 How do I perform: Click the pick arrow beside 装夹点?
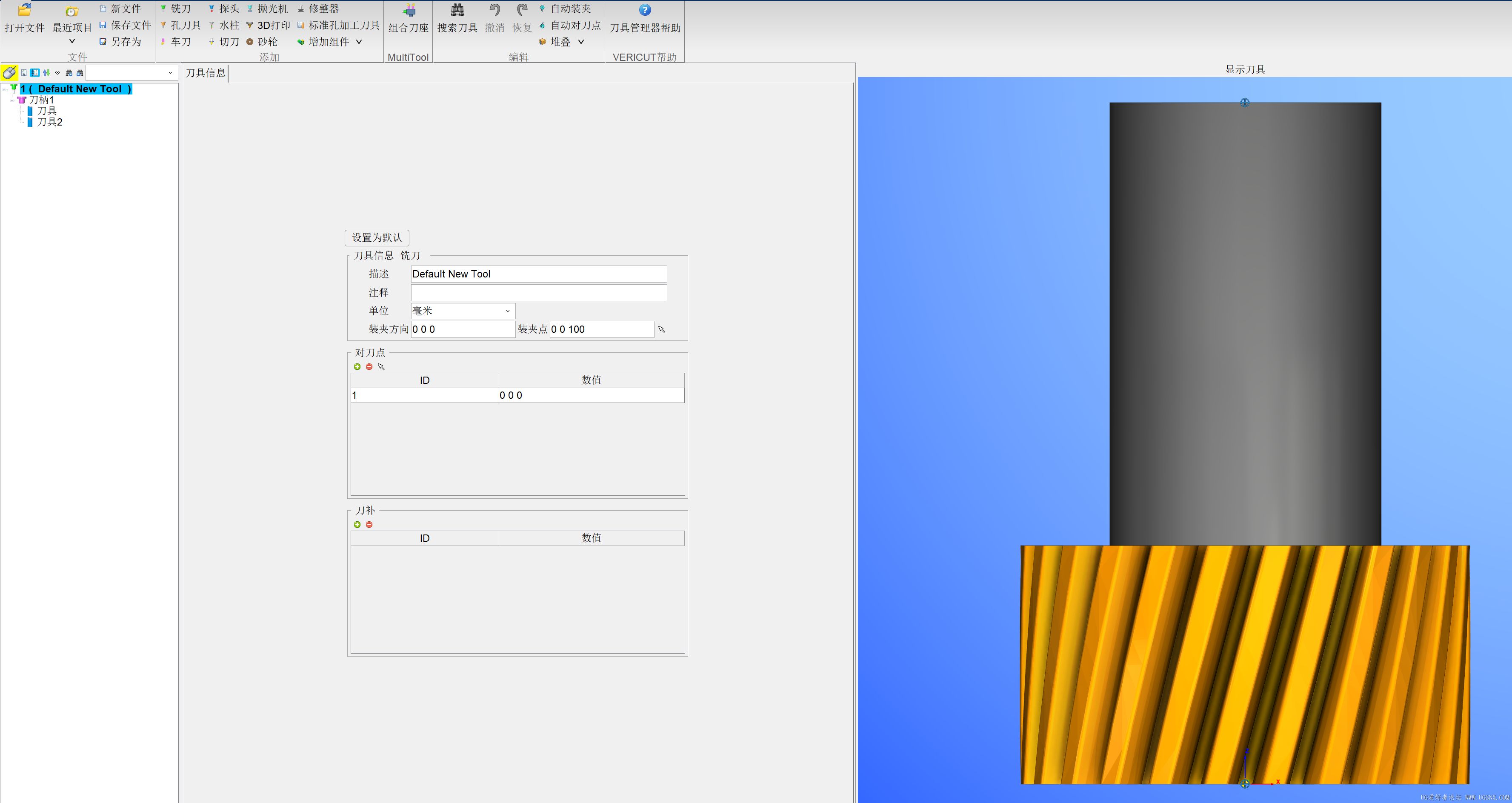pyautogui.click(x=661, y=329)
